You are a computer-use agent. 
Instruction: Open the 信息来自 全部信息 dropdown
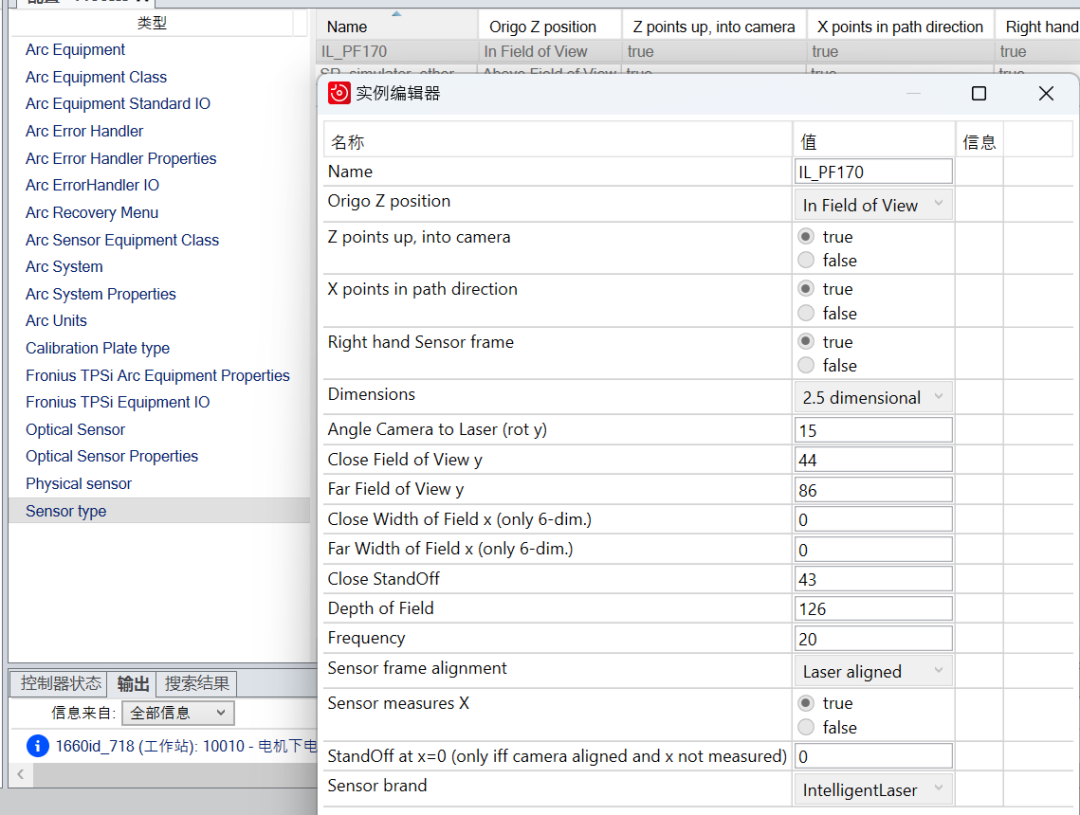(x=178, y=713)
